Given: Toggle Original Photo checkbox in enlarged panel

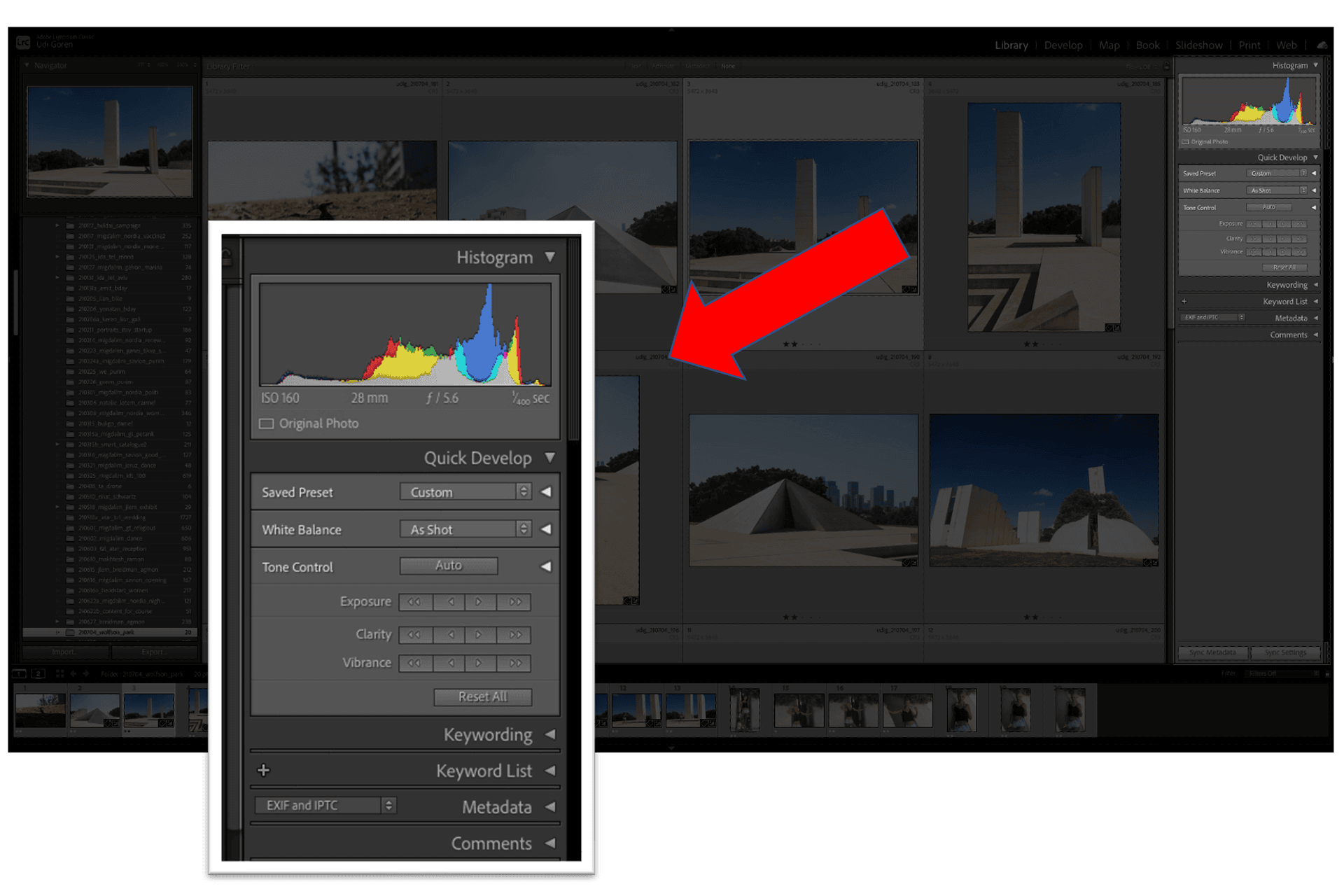Looking at the screenshot, I should (x=267, y=423).
